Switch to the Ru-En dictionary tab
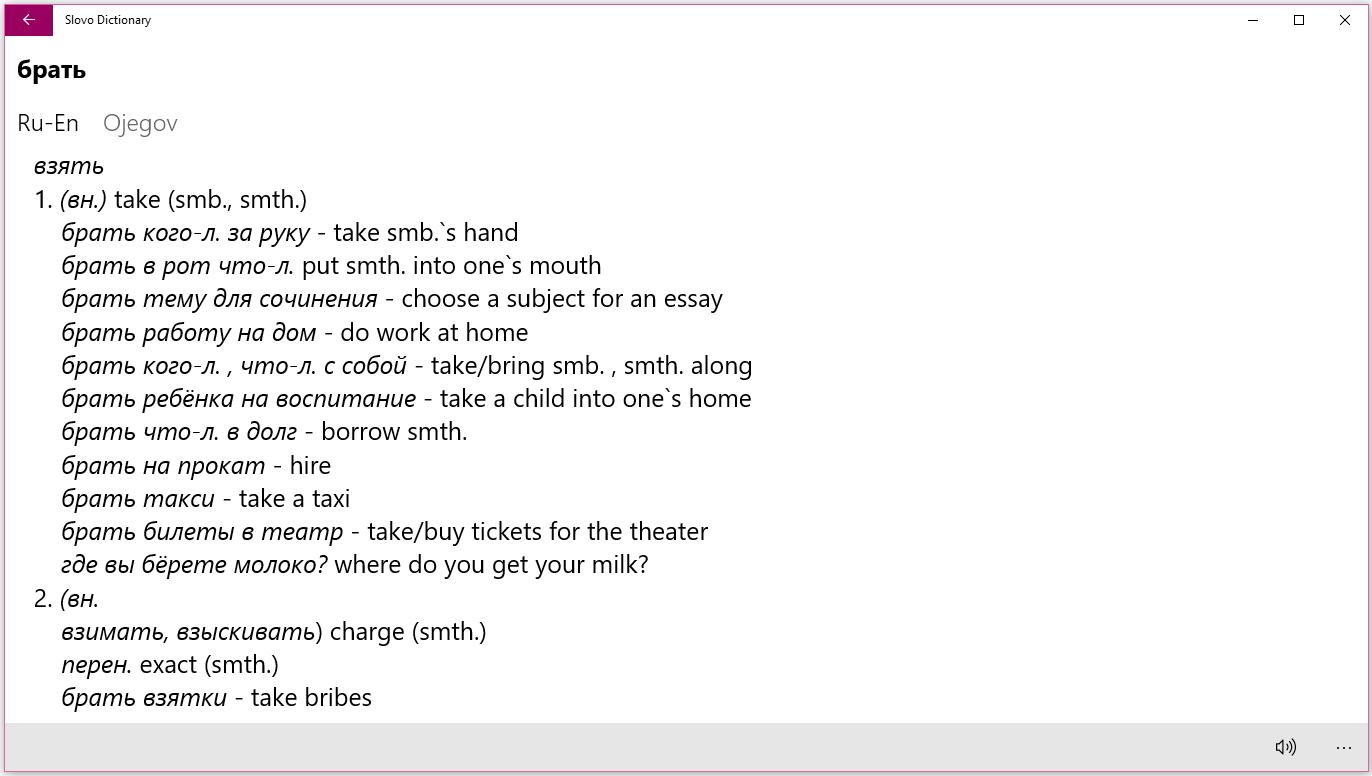Viewport: 1372px width, 776px height. coord(48,123)
